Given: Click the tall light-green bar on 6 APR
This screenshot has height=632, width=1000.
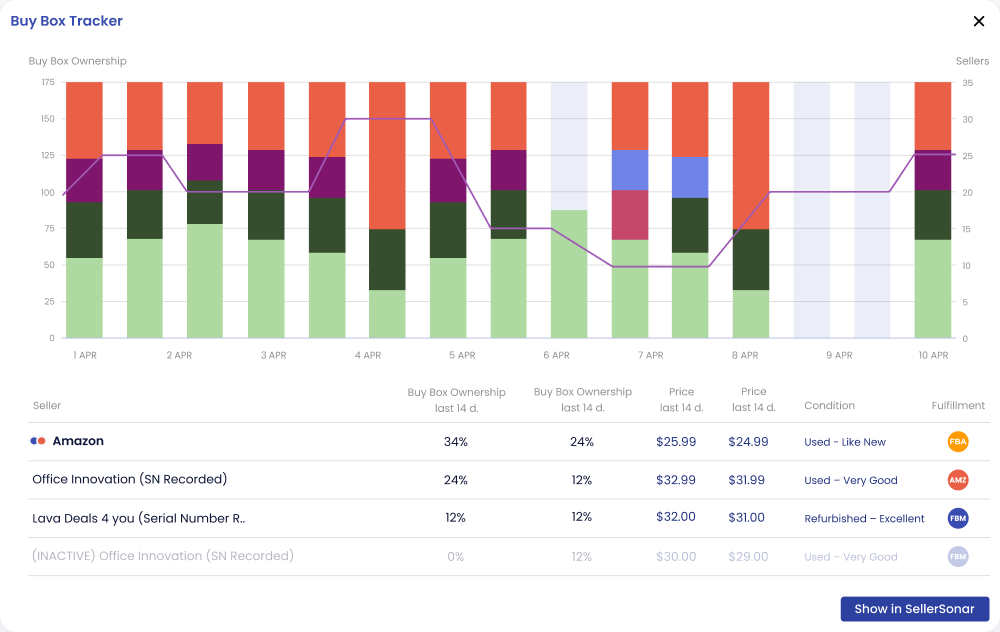Looking at the screenshot, I should 569,274.
